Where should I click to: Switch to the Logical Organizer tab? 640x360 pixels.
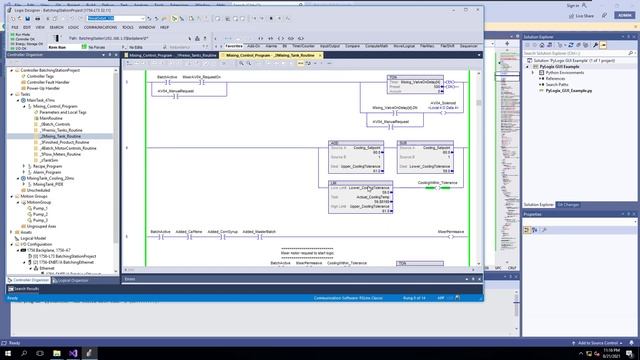70,280
